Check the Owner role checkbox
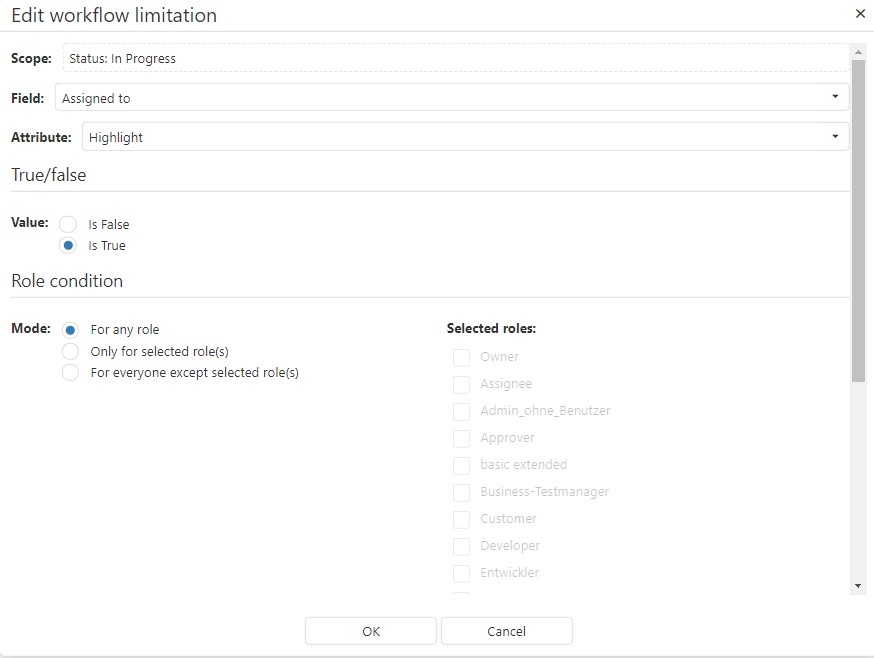This screenshot has width=874, height=658. tap(461, 357)
